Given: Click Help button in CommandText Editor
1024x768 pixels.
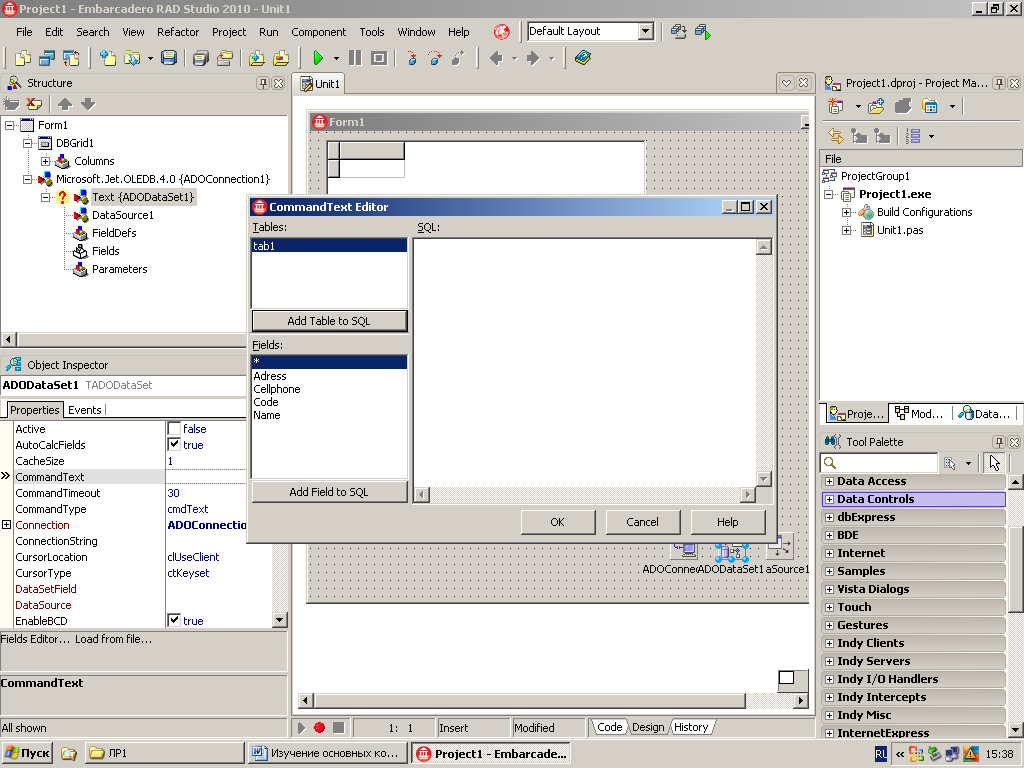Looking at the screenshot, I should [728, 522].
